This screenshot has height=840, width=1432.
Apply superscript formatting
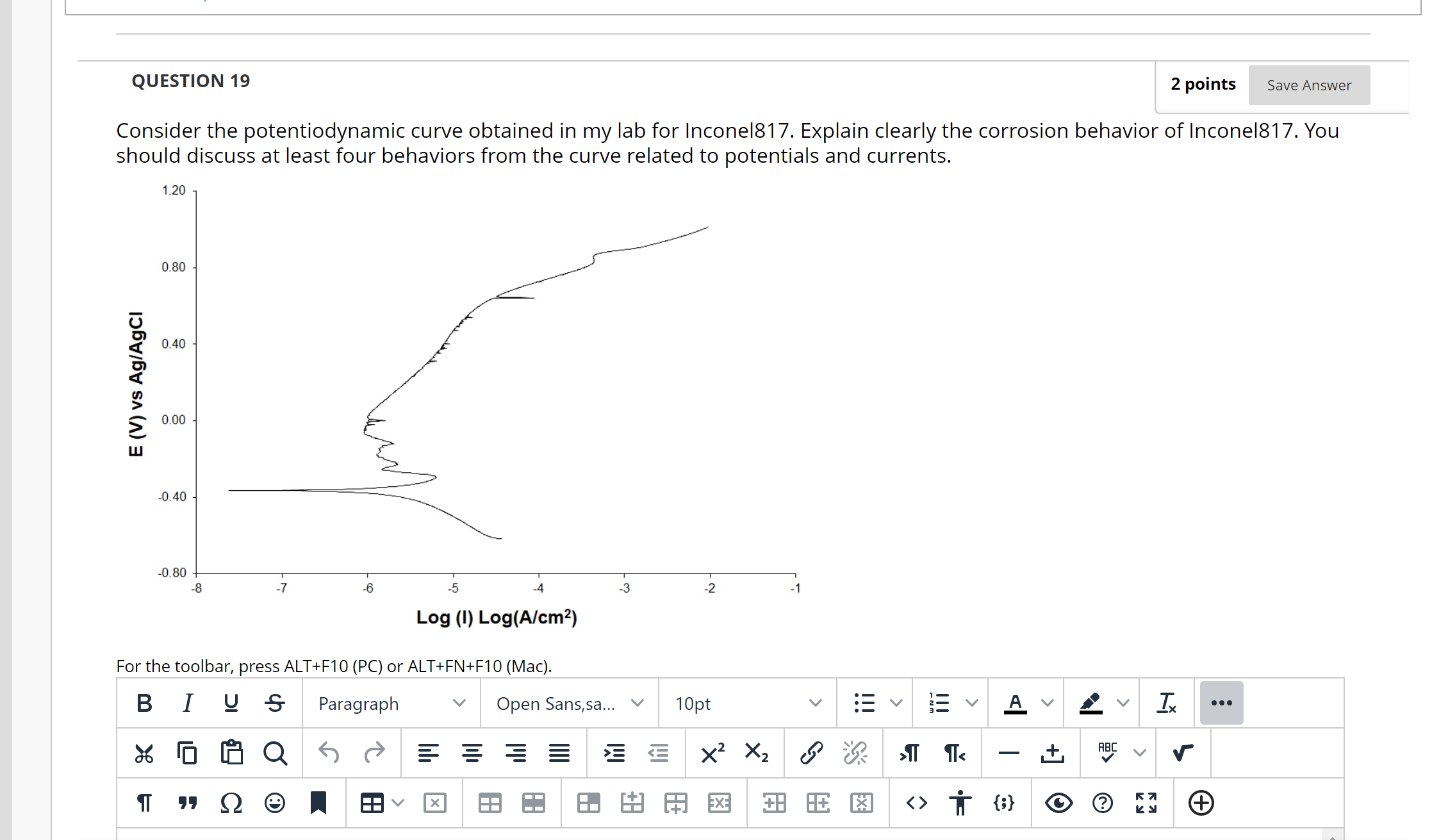pyautogui.click(x=712, y=753)
